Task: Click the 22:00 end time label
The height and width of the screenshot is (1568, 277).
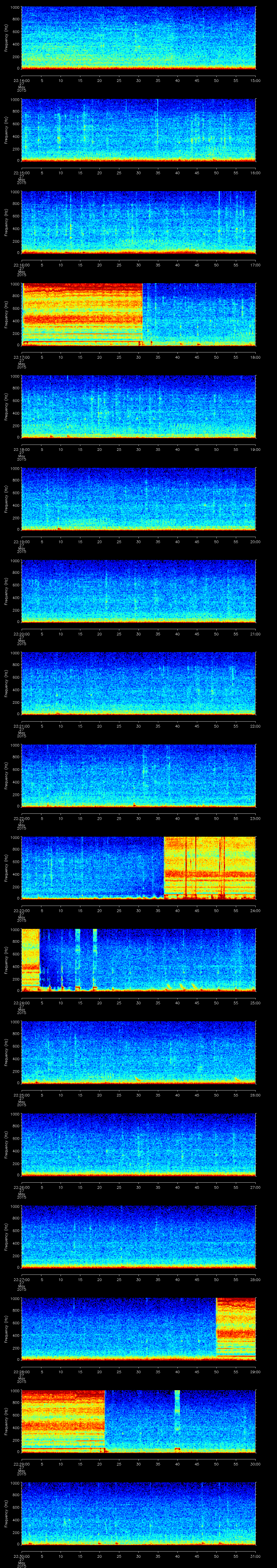Action: point(255,726)
